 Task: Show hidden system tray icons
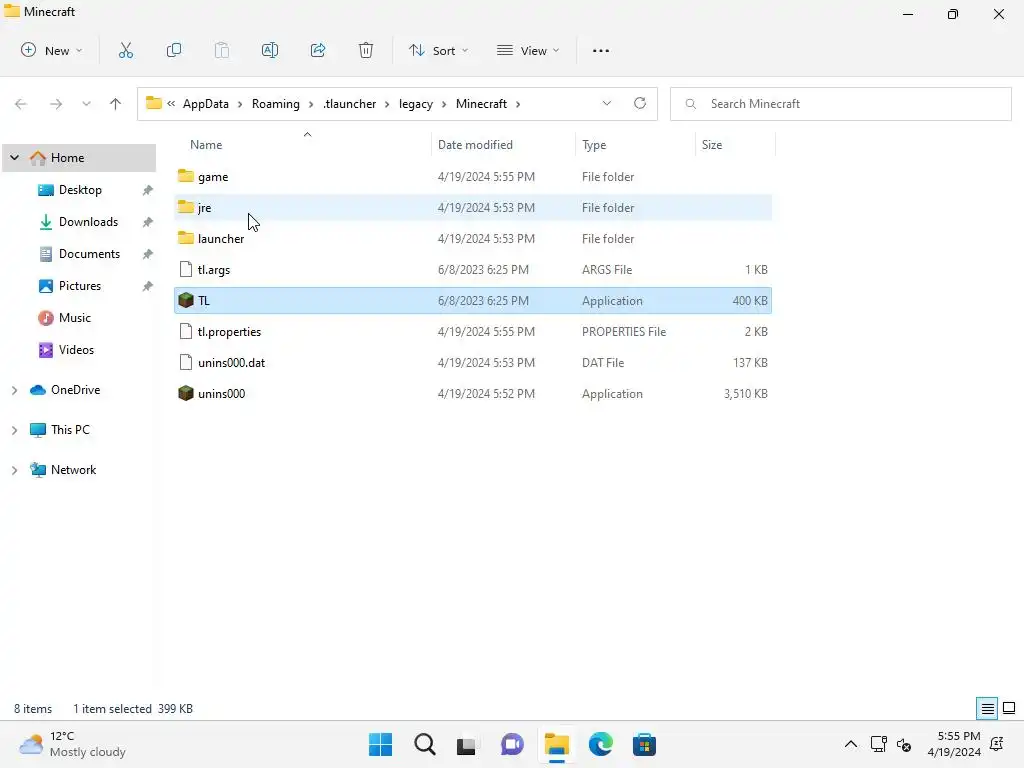851,744
